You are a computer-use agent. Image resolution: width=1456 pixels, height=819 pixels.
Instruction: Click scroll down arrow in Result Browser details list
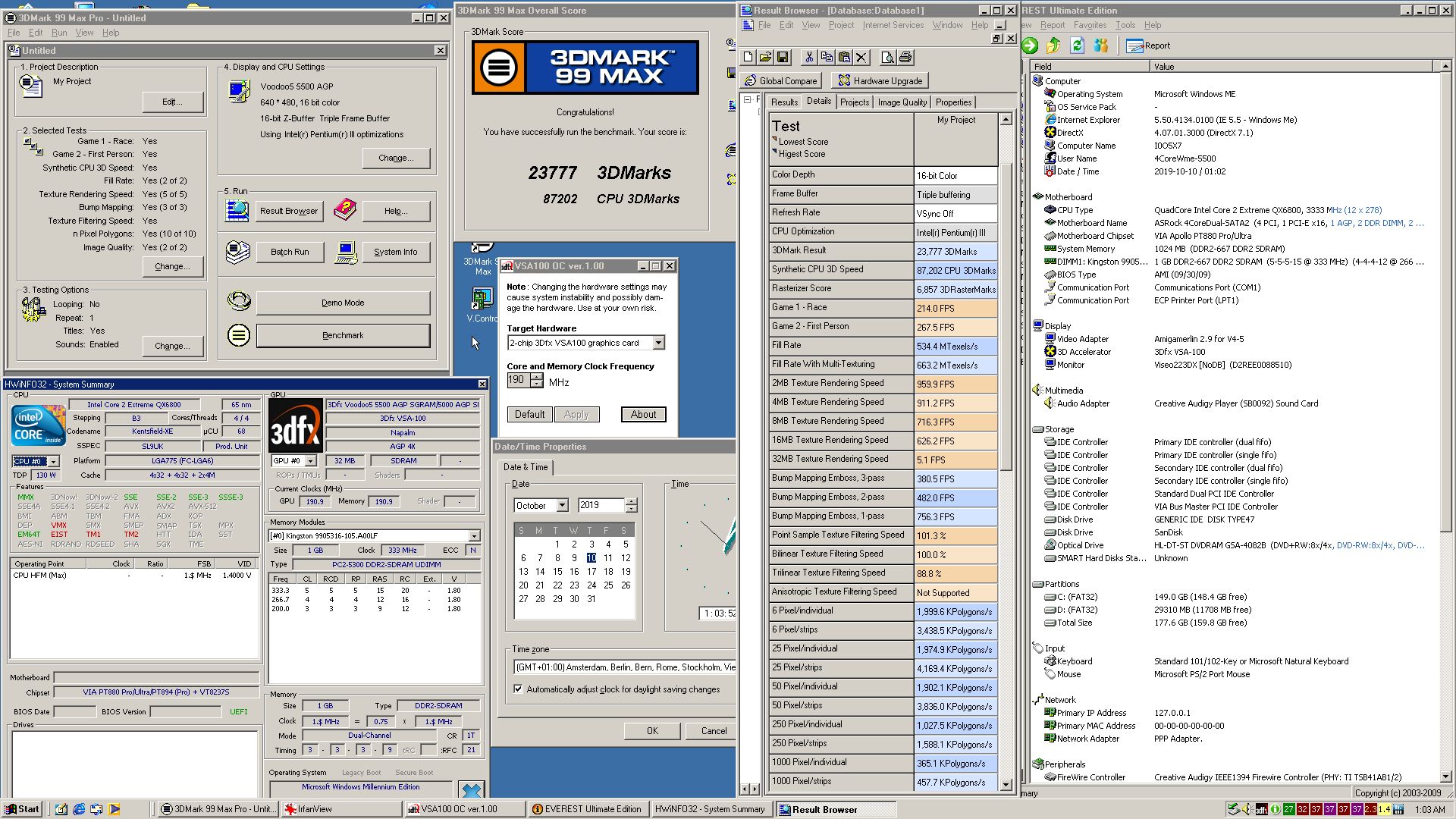coord(1006,785)
